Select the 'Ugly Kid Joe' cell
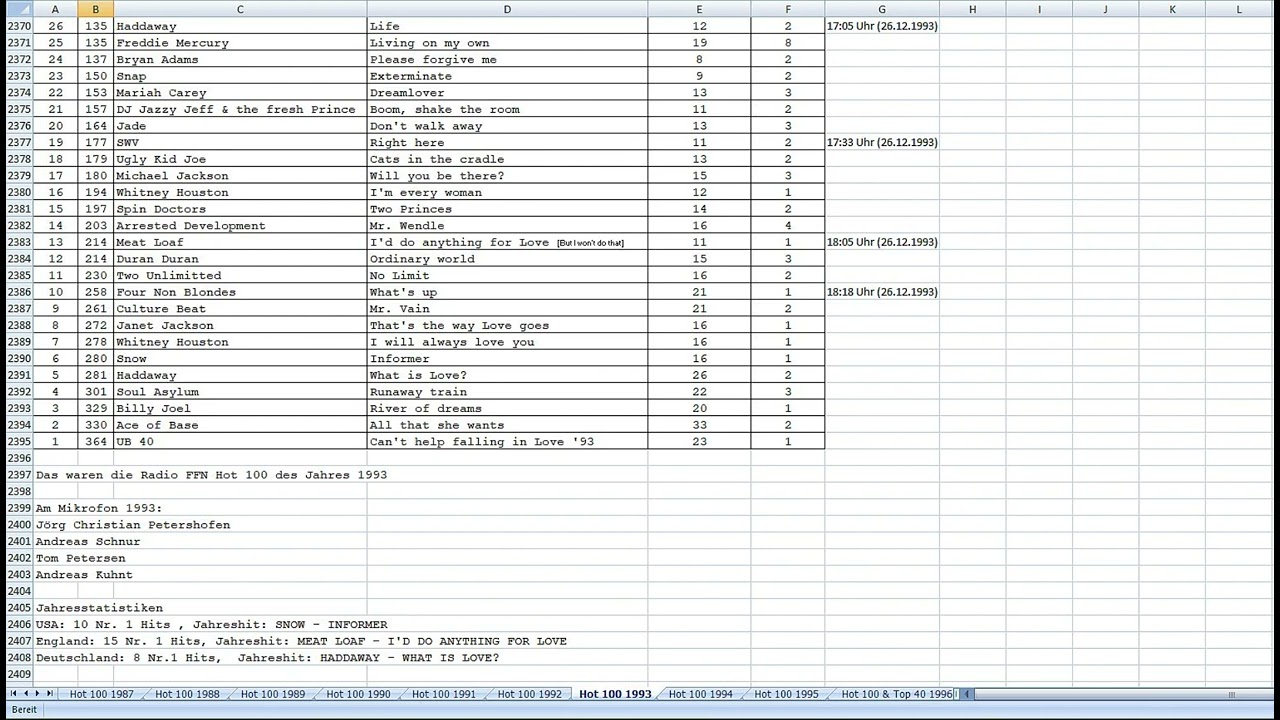This screenshot has width=1280, height=720. (240, 159)
